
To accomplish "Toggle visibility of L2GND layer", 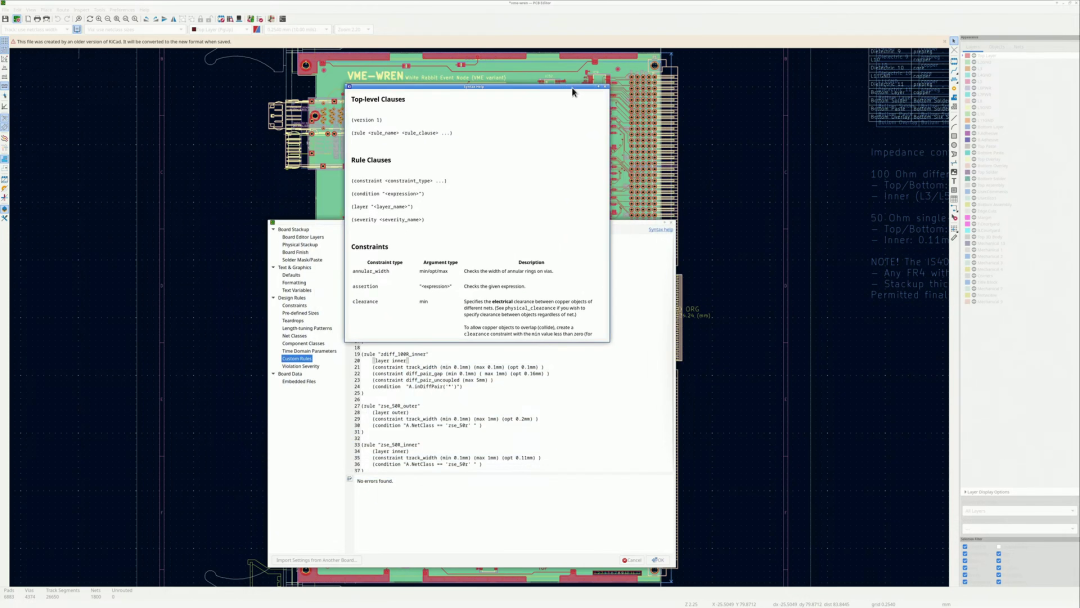I will 974,62.
